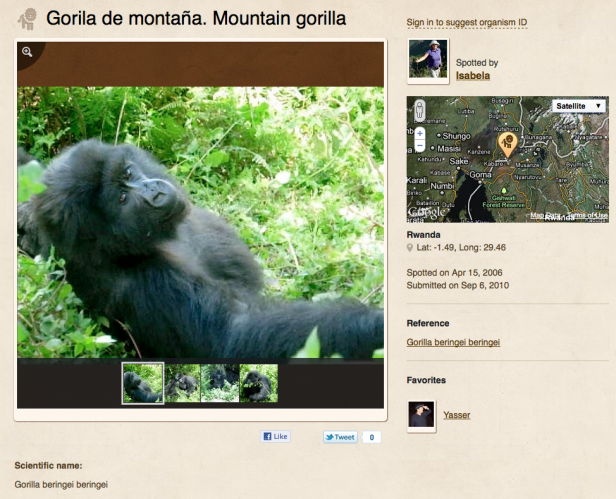Open Isabela's profile link
The width and height of the screenshot is (616, 499).
click(x=472, y=75)
